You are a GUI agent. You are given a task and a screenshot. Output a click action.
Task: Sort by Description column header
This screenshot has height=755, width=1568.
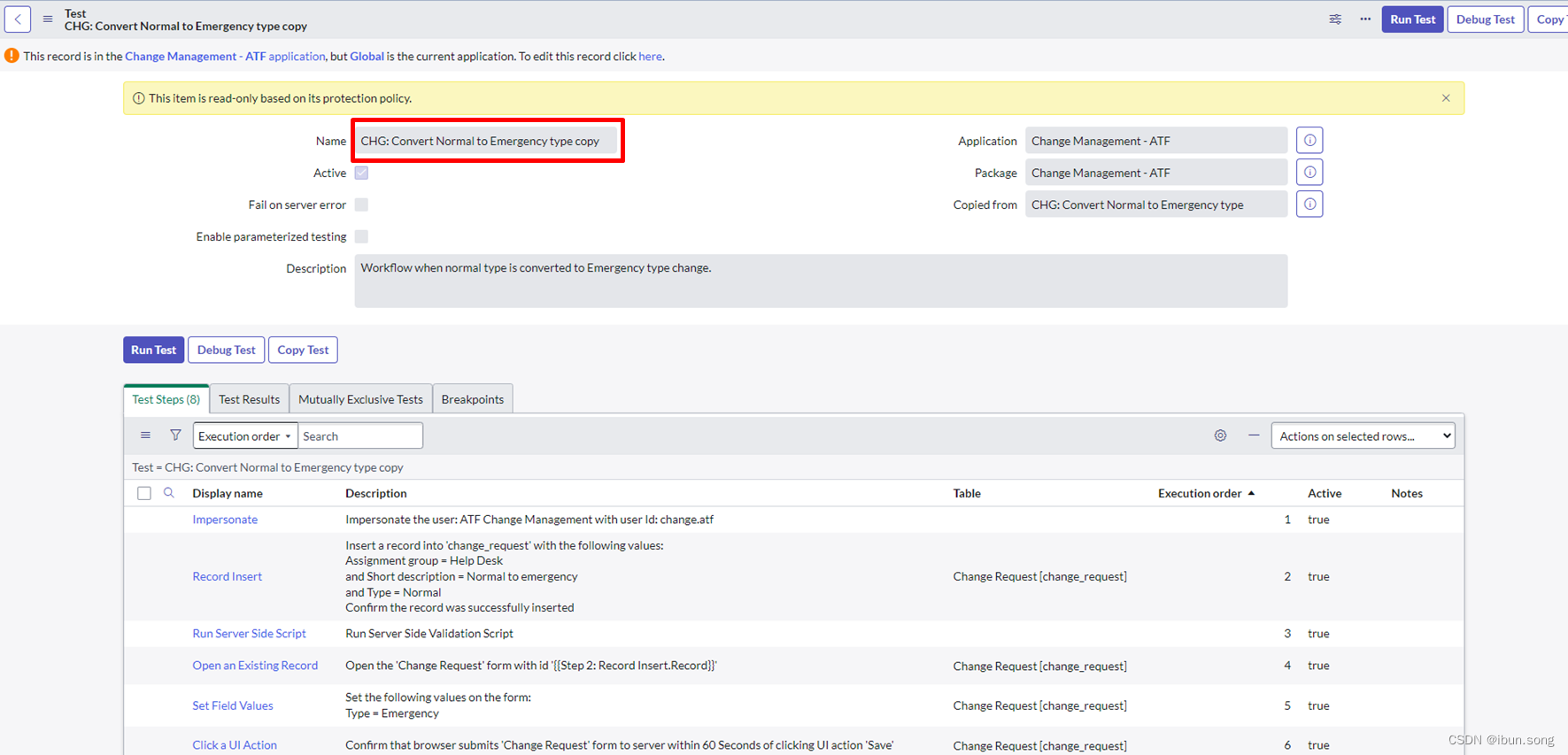pos(376,493)
